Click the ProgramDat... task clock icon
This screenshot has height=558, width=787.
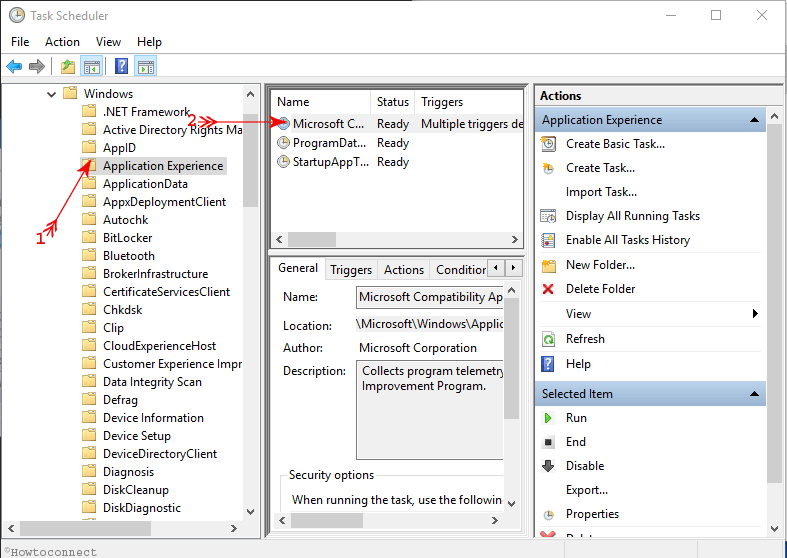(x=284, y=143)
